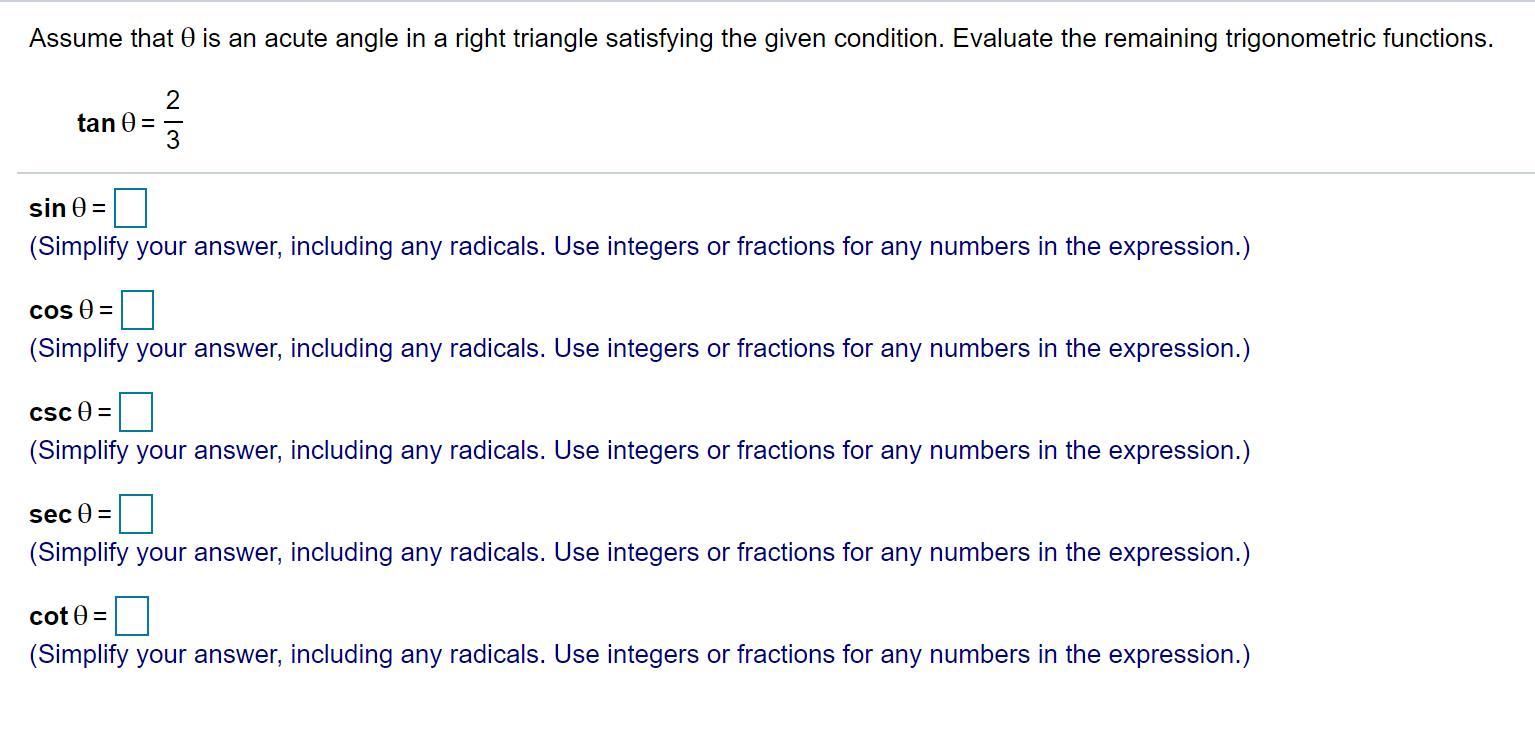This screenshot has height=754, width=1535.
Task: Click the 'cot θ =' label
Action: click(69, 617)
